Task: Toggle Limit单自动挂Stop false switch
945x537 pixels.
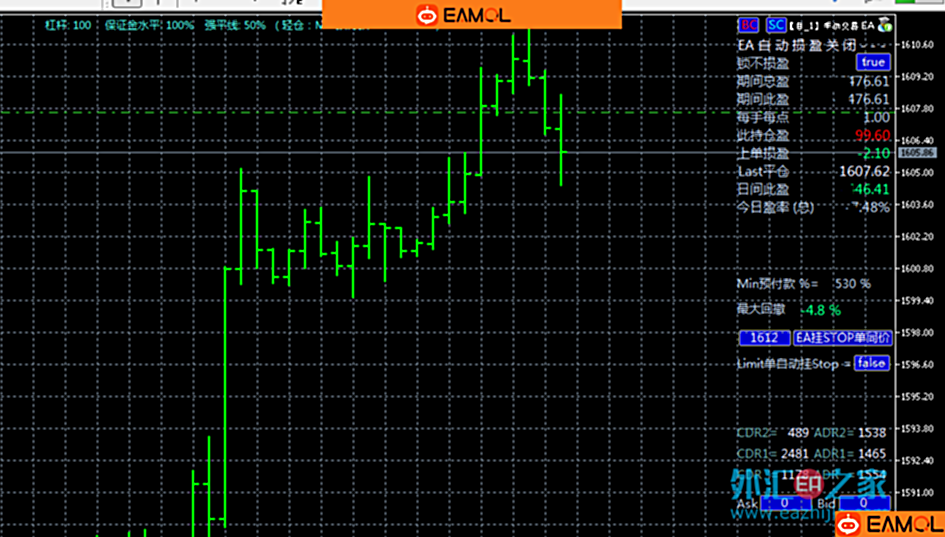Action: point(871,363)
